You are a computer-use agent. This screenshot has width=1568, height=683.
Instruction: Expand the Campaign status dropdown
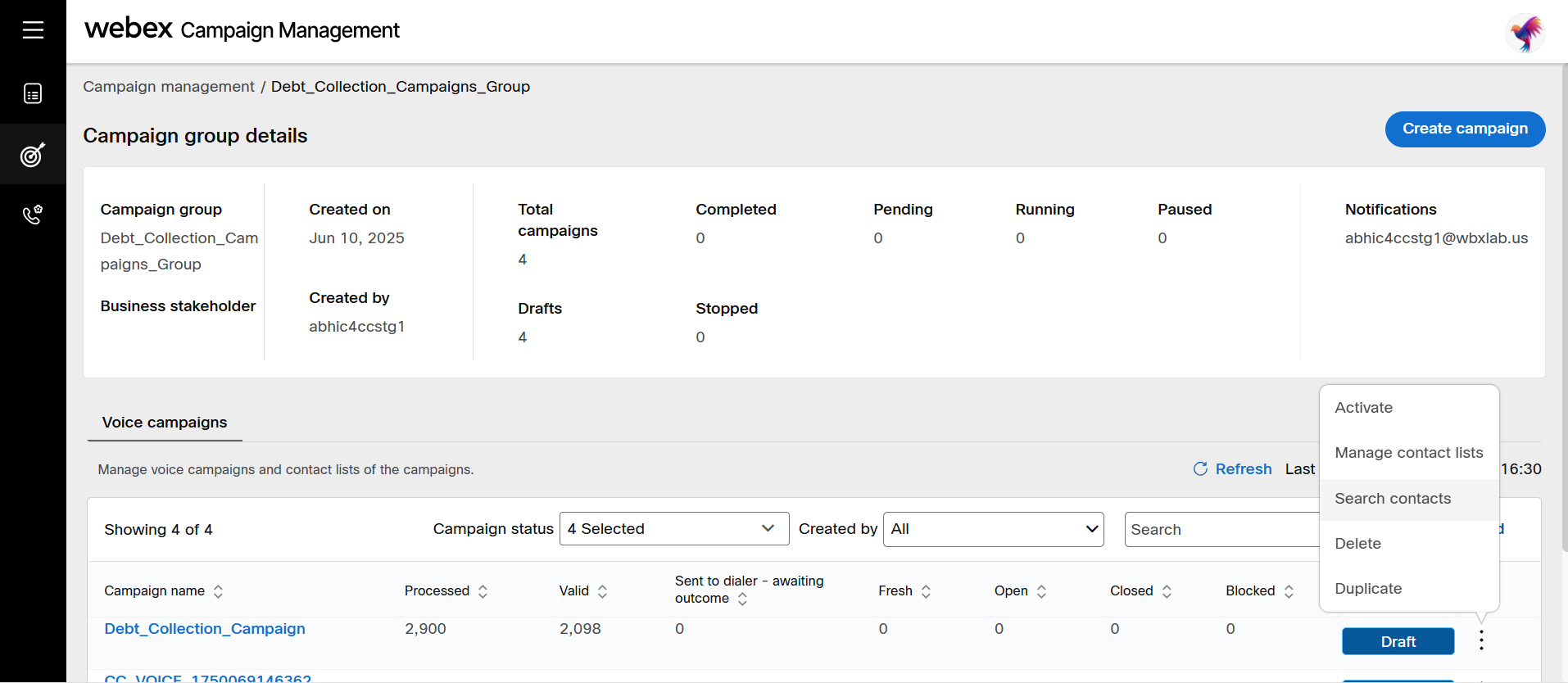point(673,529)
